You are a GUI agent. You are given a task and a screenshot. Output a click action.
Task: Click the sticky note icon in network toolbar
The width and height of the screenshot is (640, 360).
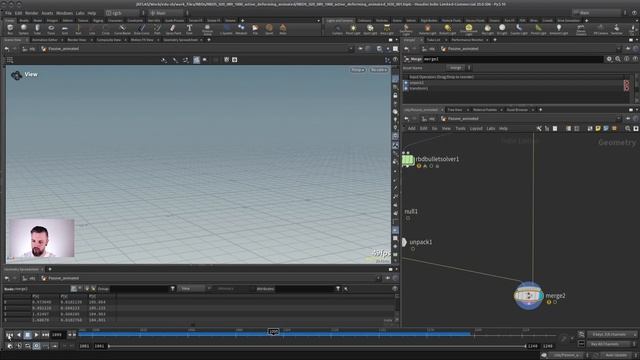coord(598,129)
